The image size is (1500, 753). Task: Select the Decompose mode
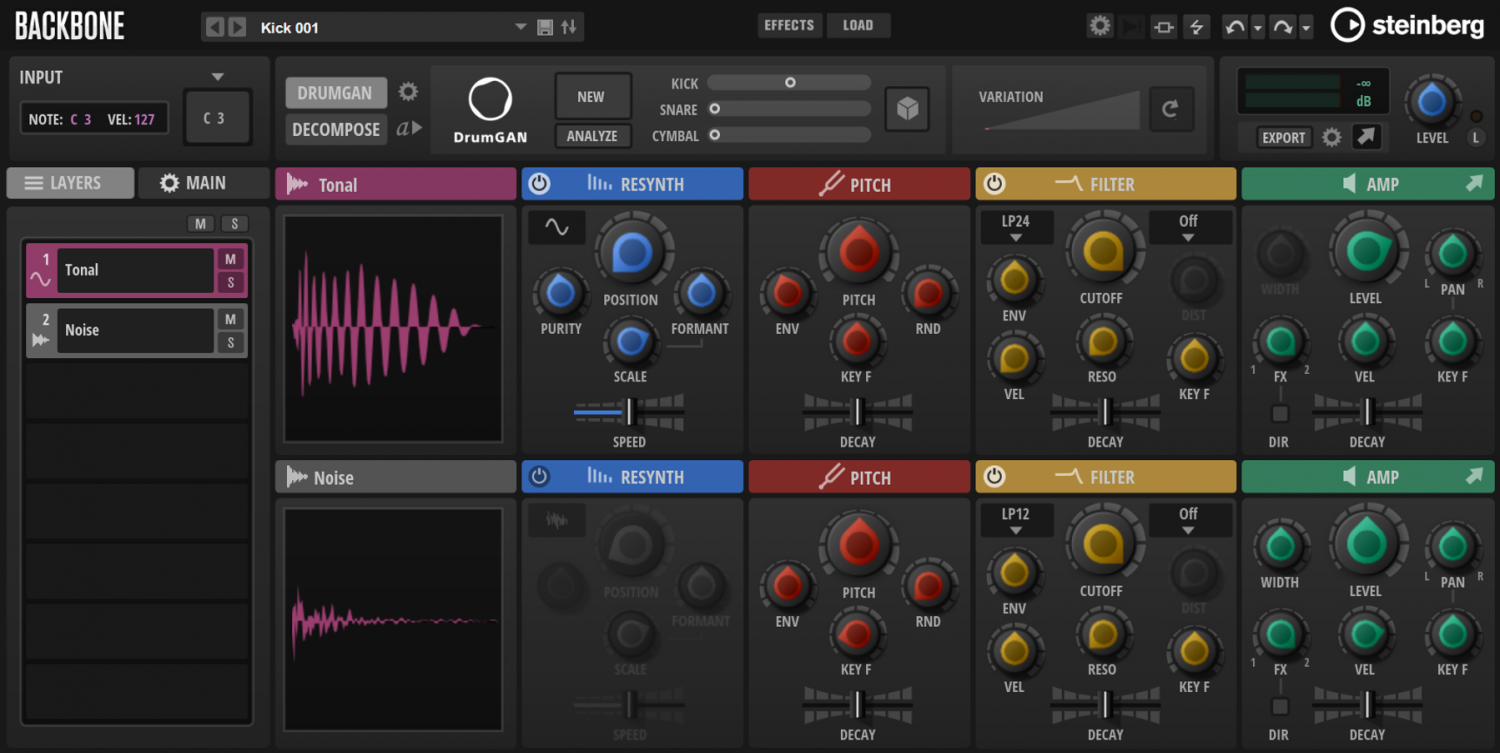coord(336,129)
